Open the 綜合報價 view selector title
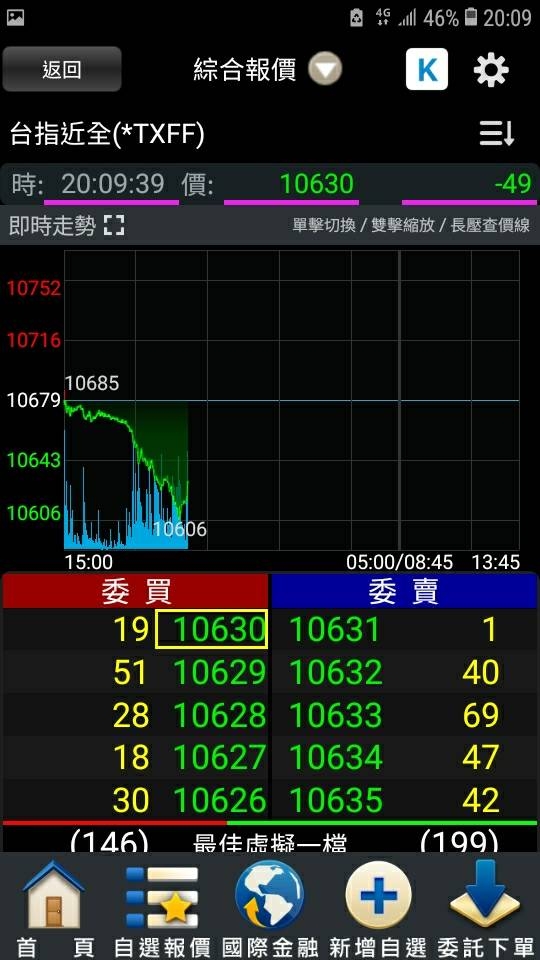 pos(245,70)
